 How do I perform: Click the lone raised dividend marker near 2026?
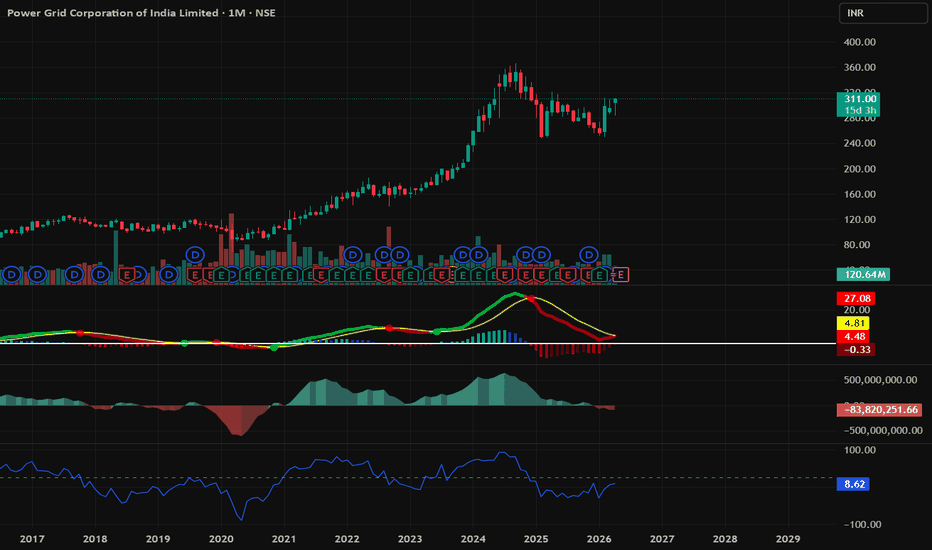(588, 255)
